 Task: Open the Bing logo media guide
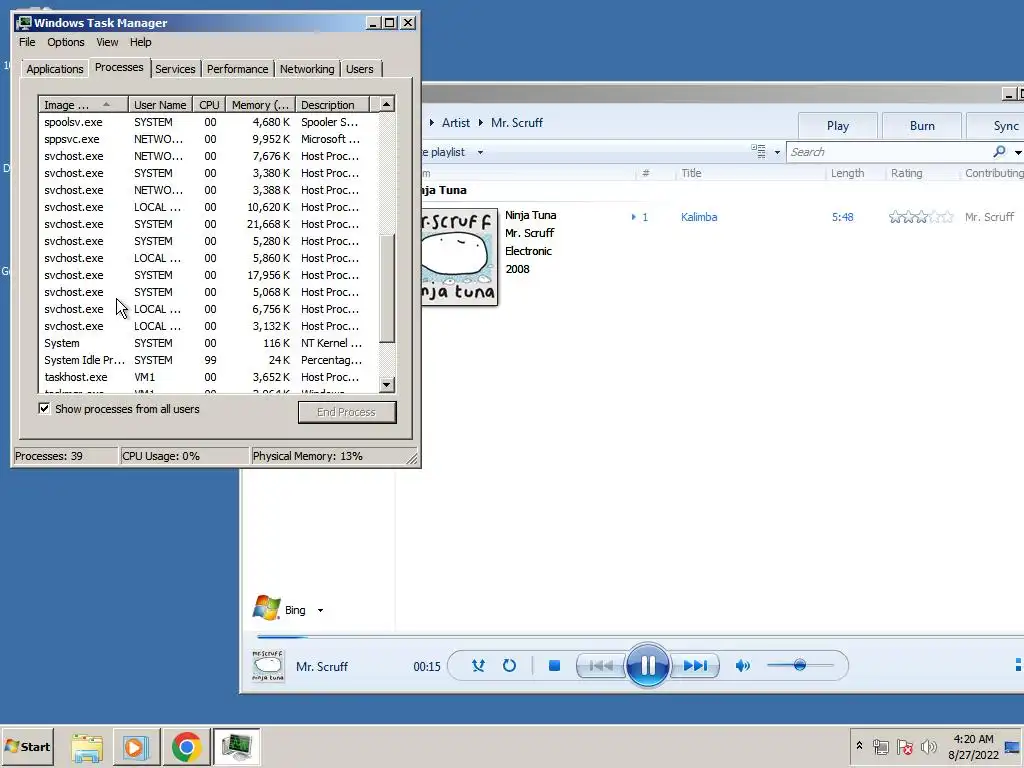click(x=266, y=608)
